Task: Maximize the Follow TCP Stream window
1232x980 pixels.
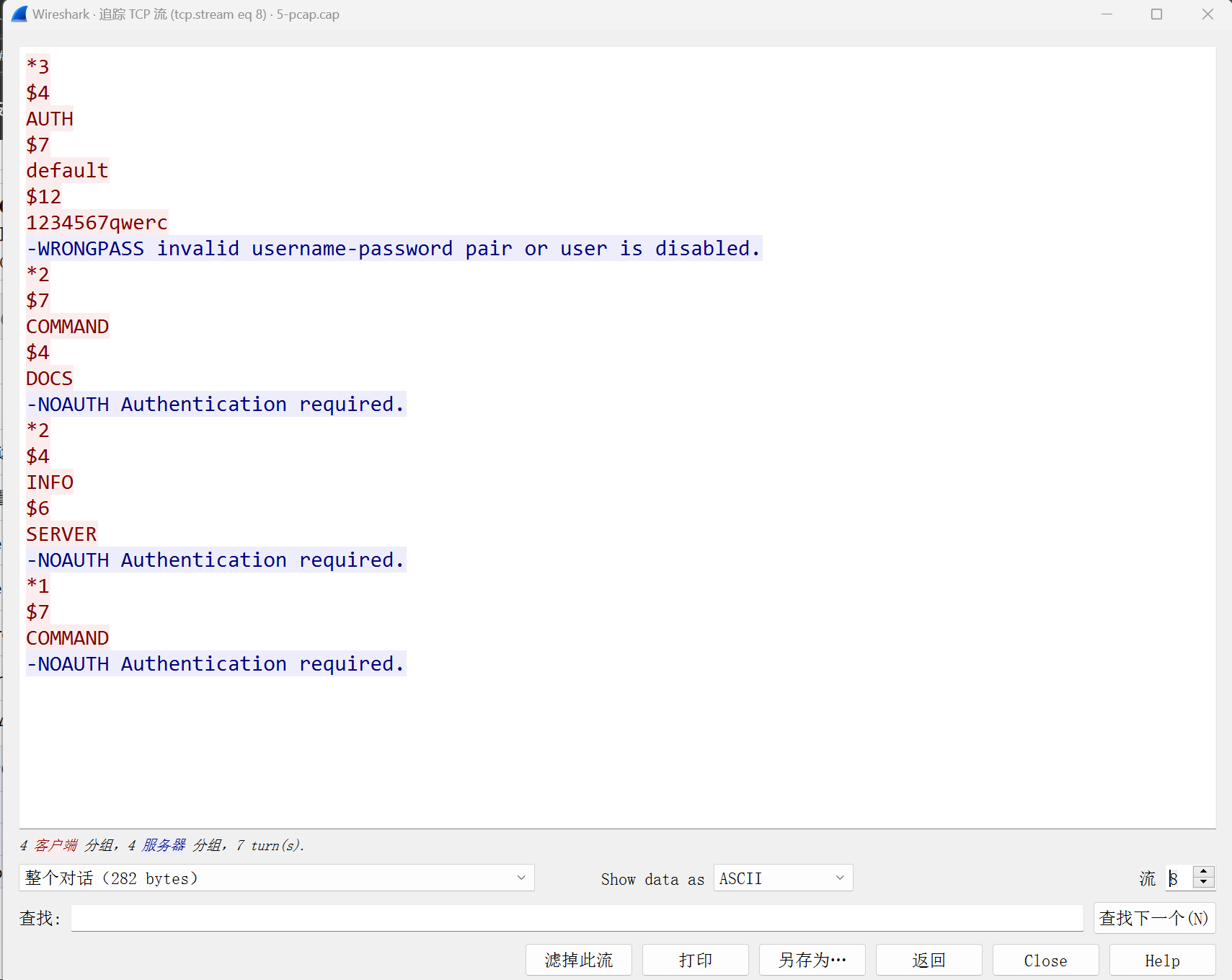Action: (1157, 14)
